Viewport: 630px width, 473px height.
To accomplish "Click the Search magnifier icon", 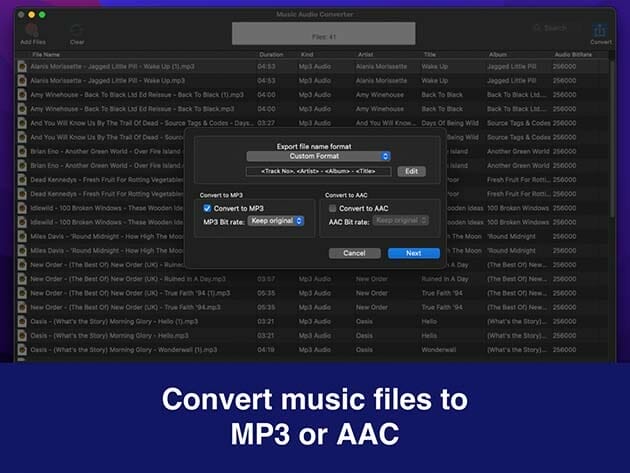I will [x=537, y=28].
